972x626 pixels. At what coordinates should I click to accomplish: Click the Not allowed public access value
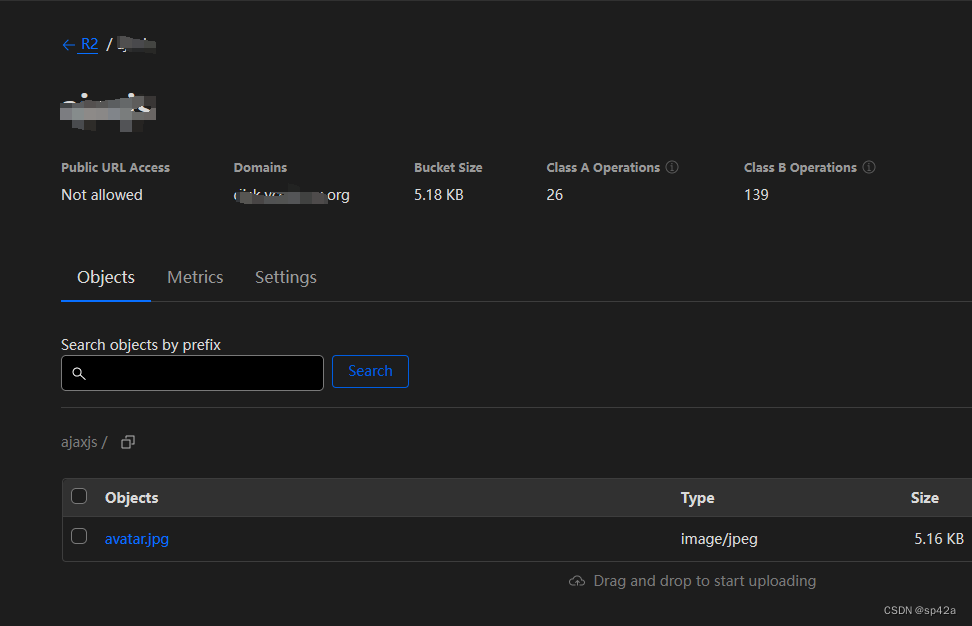click(x=102, y=195)
